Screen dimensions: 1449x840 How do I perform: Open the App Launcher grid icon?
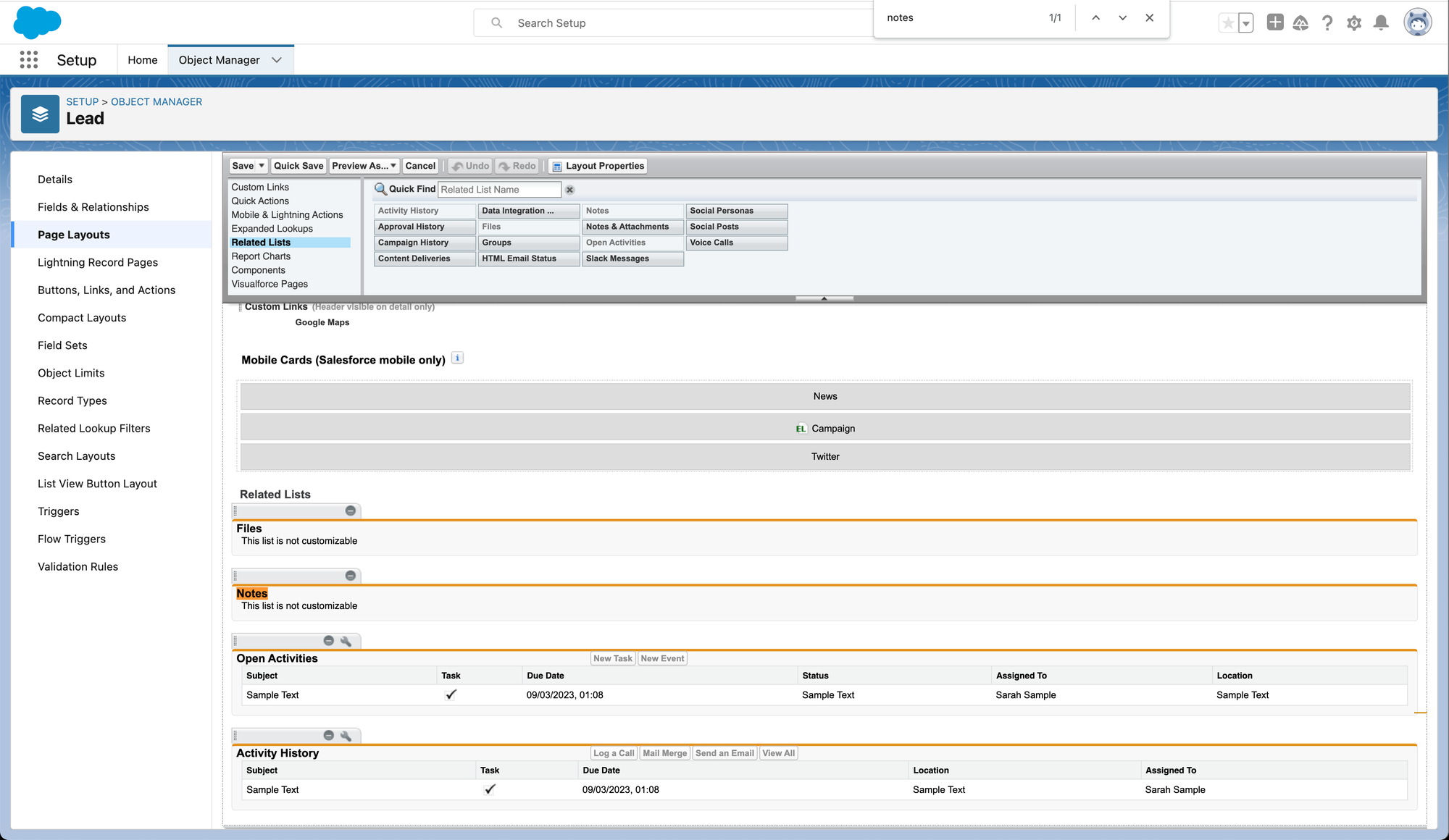tap(29, 59)
